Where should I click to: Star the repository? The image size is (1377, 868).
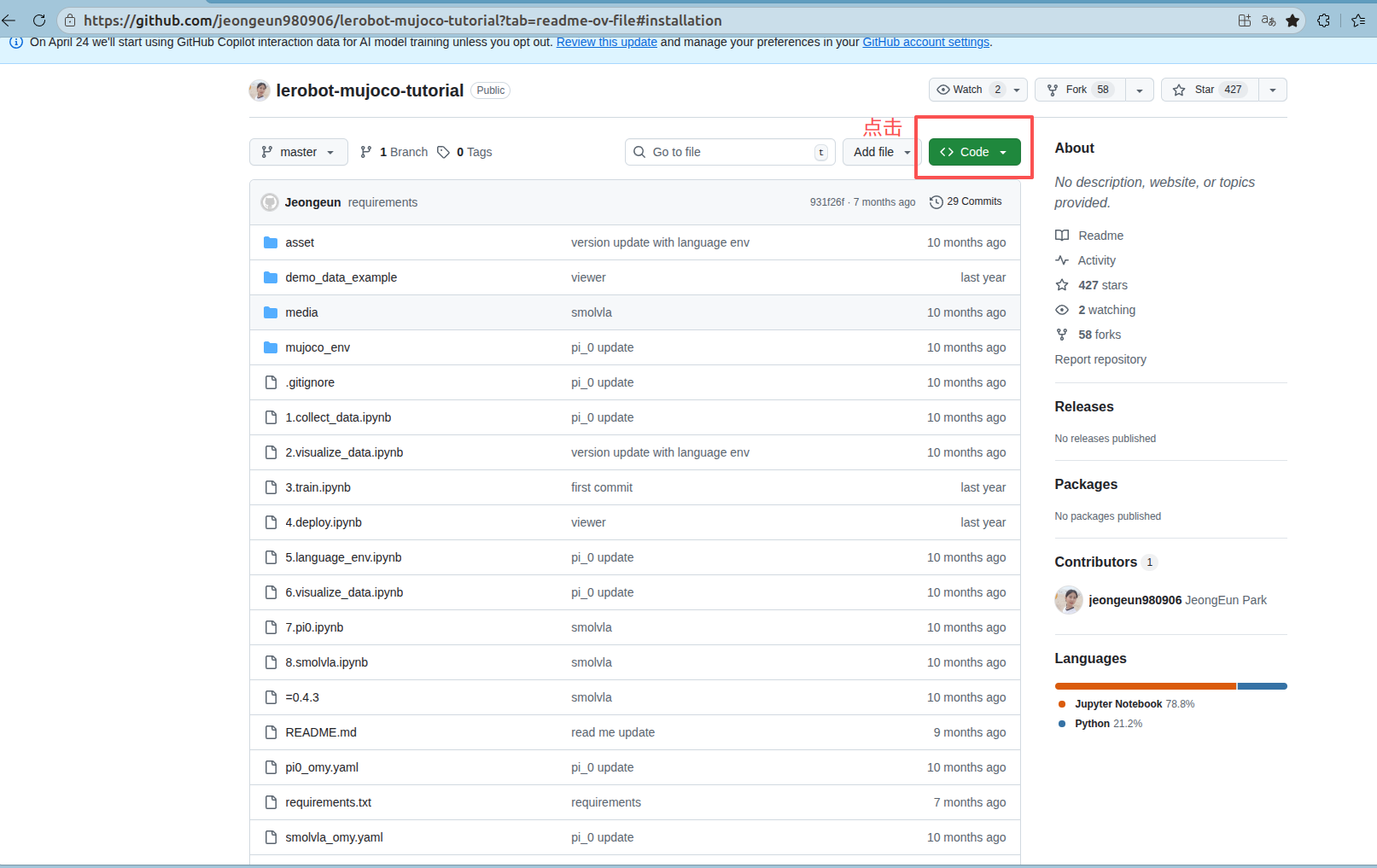[x=1210, y=90]
